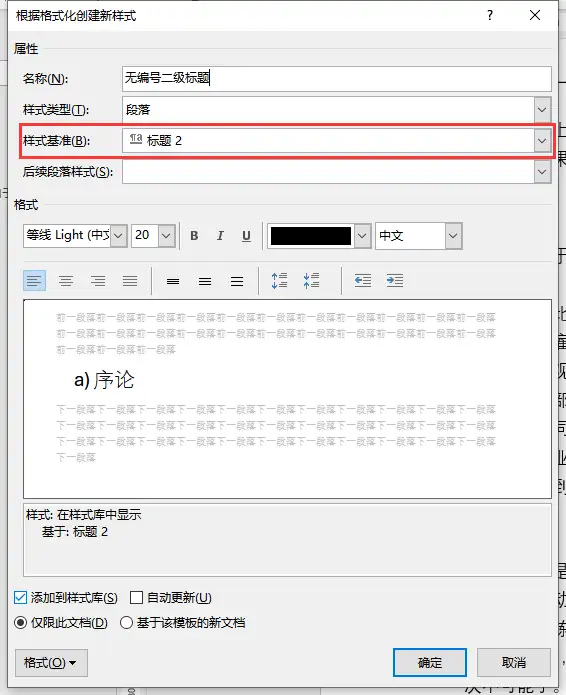566x695 pixels.
Task: Enable 自动更新 checkbox
Action: 137,597
